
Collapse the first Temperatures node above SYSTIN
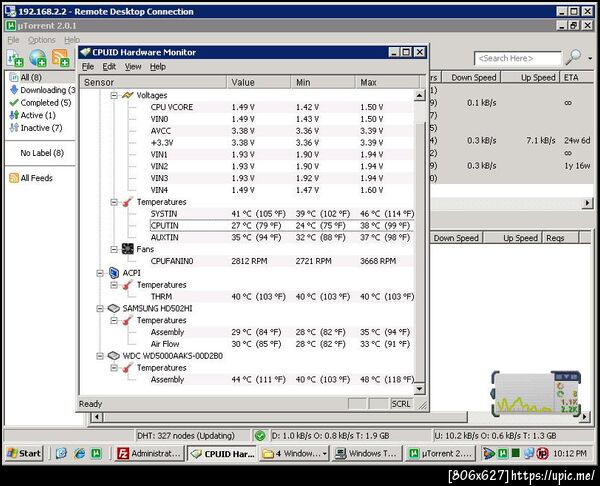(114, 202)
